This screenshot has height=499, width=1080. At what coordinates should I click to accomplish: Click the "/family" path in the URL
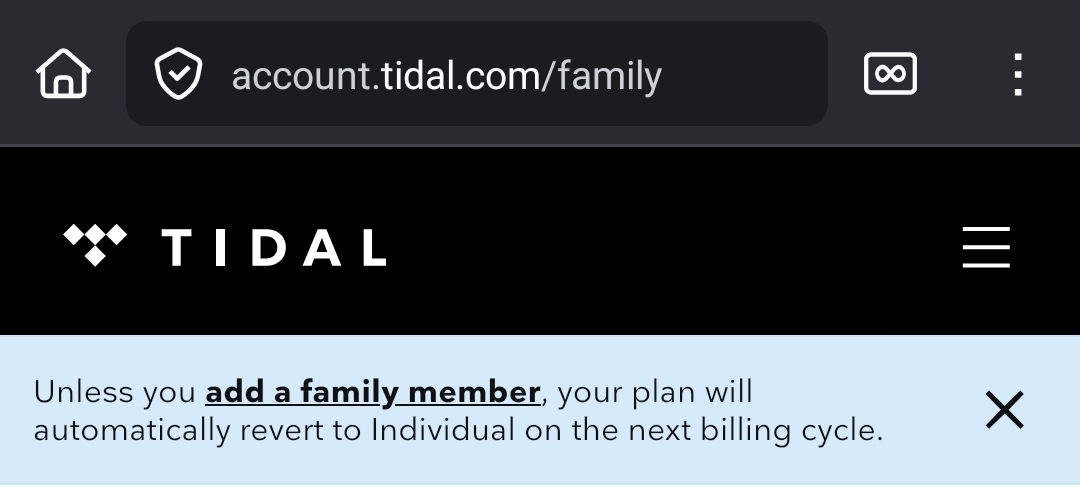[x=601, y=76]
